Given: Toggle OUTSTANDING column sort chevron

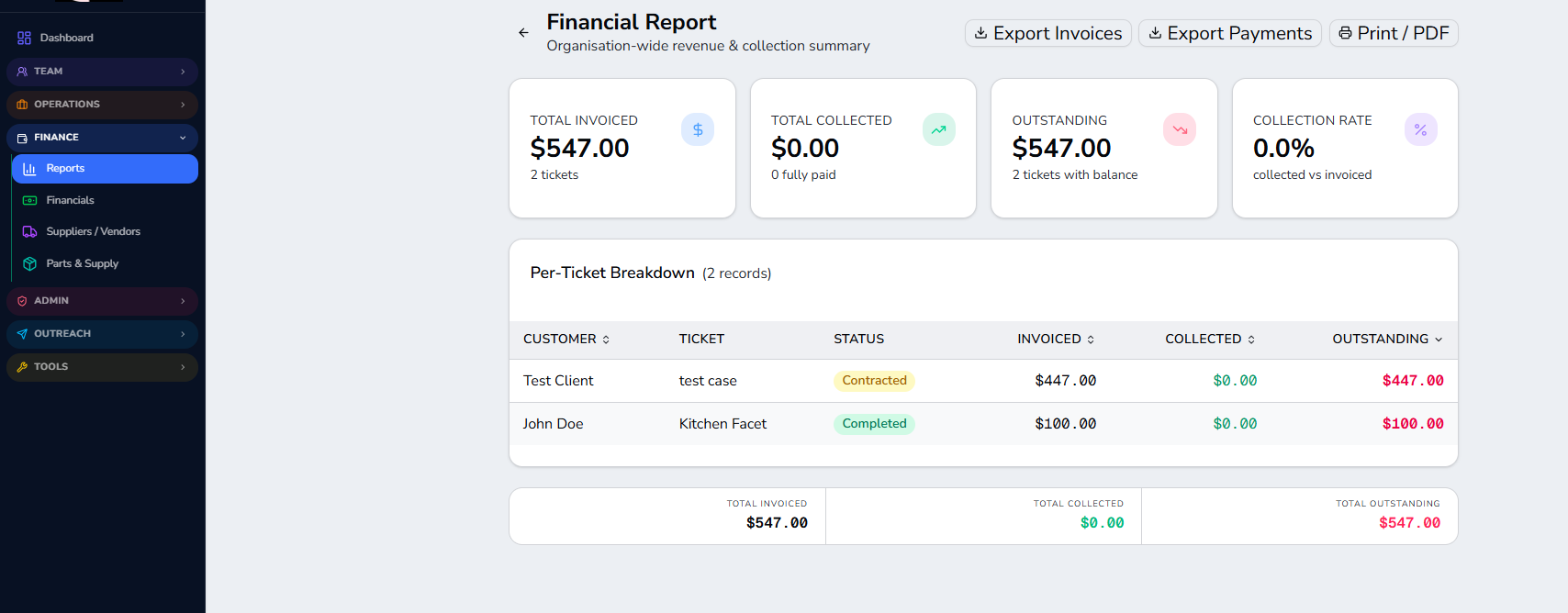Looking at the screenshot, I should coord(1439,340).
